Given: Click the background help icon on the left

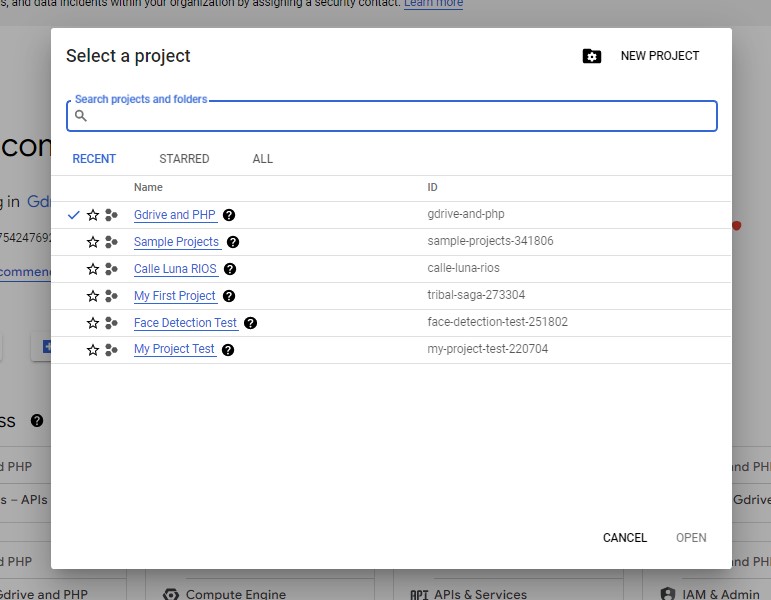Looking at the screenshot, I should [x=37, y=420].
